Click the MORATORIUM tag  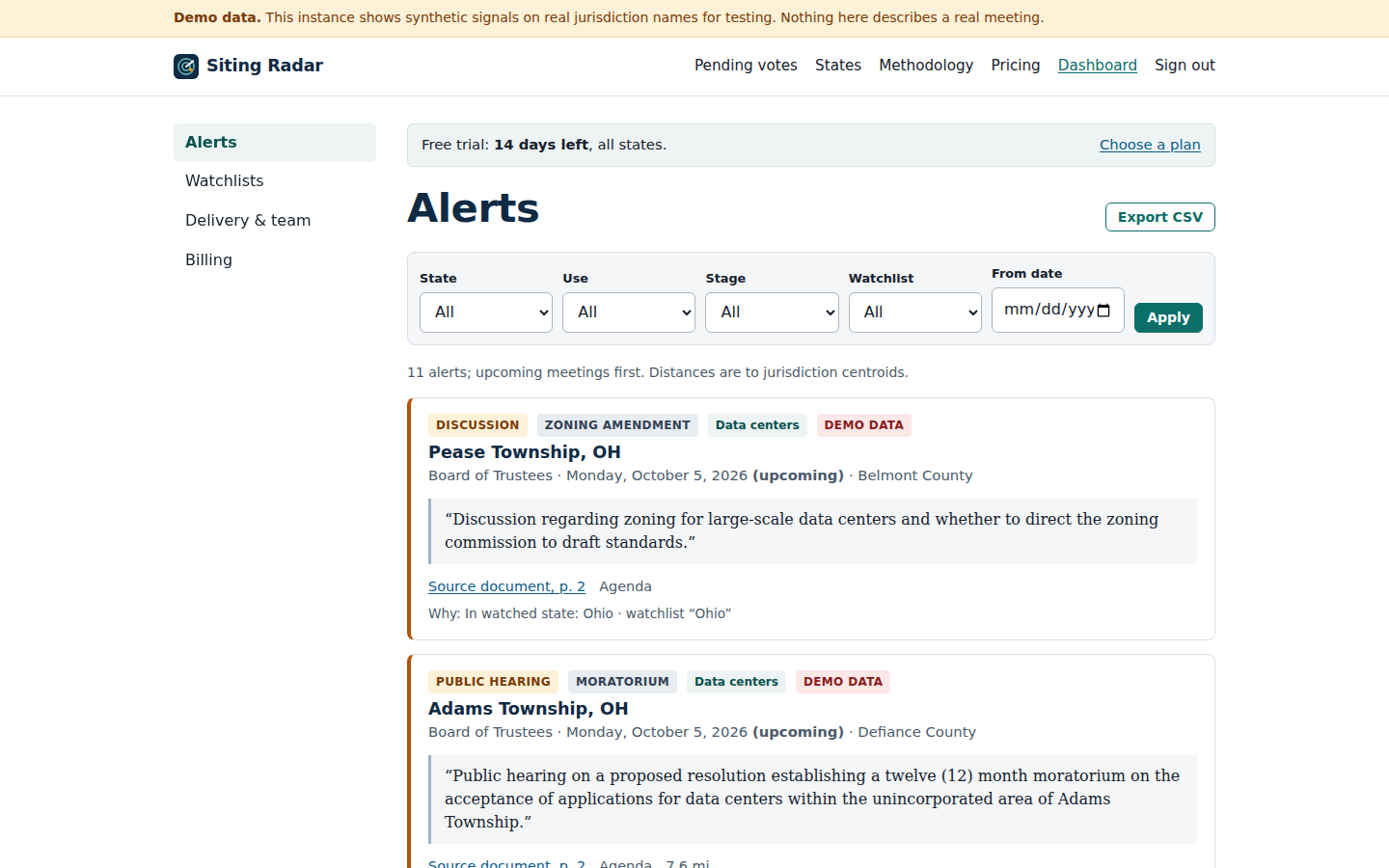pos(622,682)
